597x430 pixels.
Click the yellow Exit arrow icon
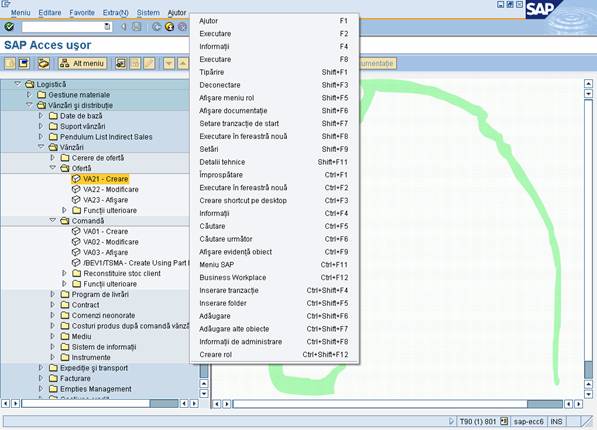(x=169, y=27)
